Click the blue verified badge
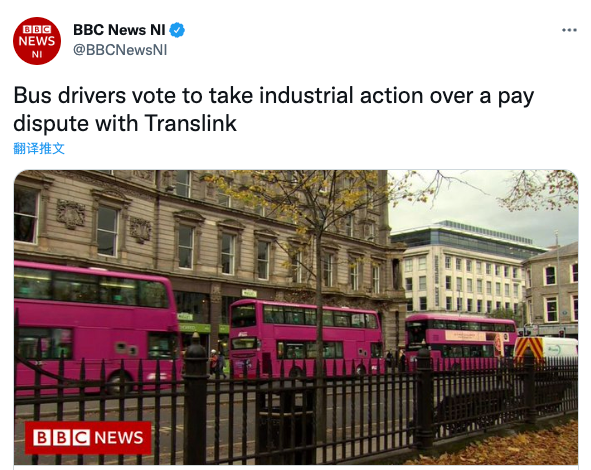The height and width of the screenshot is (470, 591). [x=177, y=30]
